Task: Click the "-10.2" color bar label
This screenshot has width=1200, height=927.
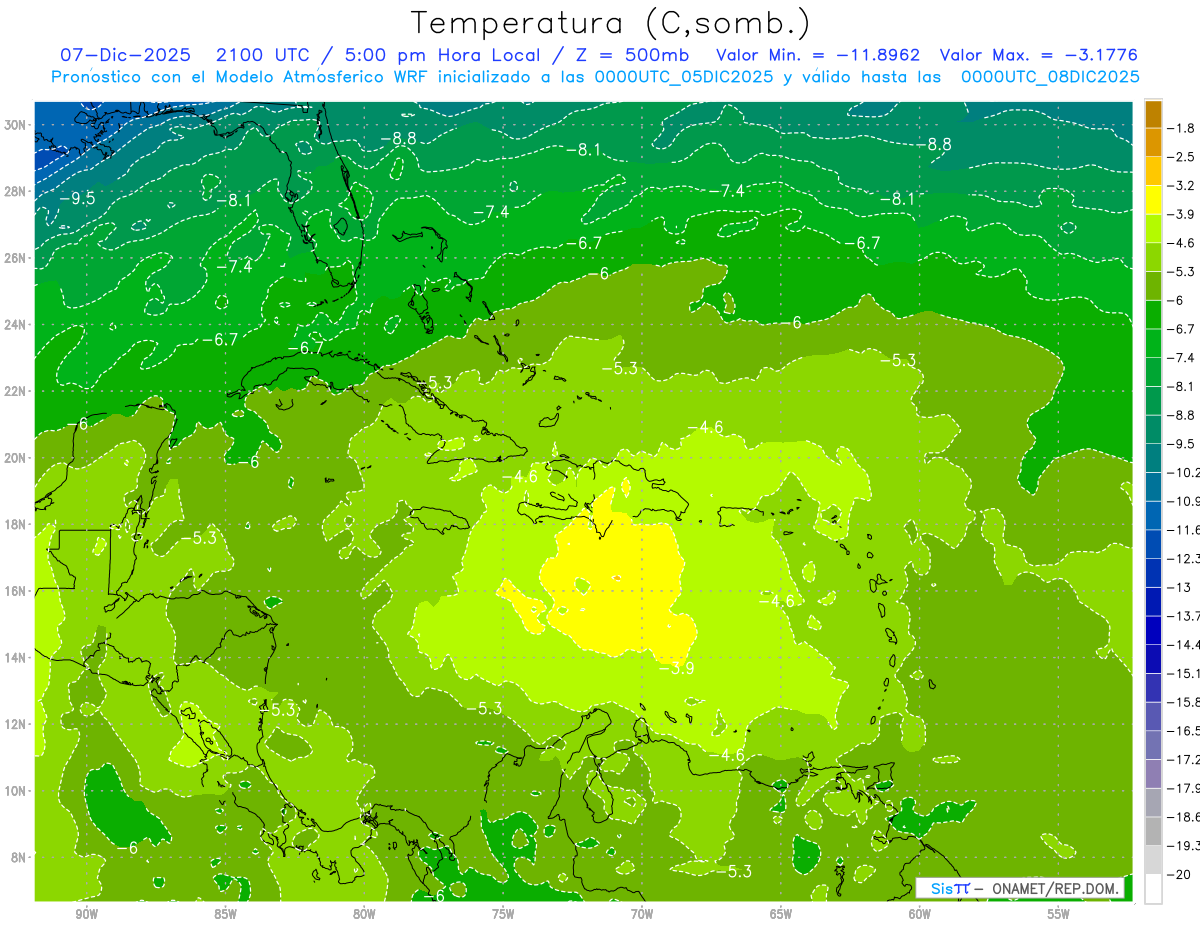Action: coord(1184,472)
